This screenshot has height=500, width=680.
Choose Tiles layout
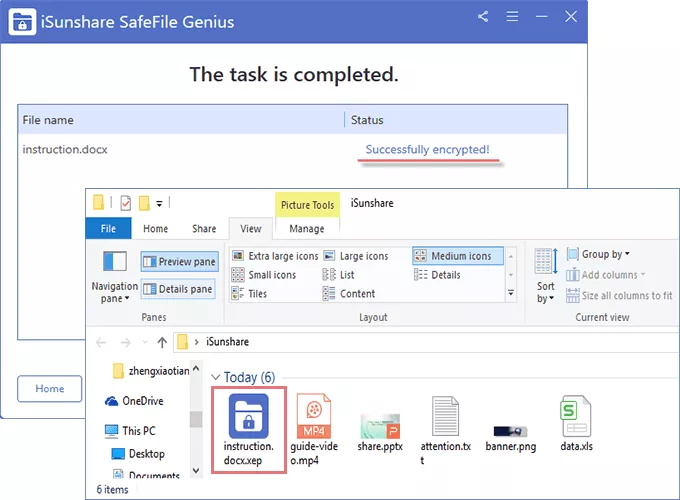click(x=249, y=294)
